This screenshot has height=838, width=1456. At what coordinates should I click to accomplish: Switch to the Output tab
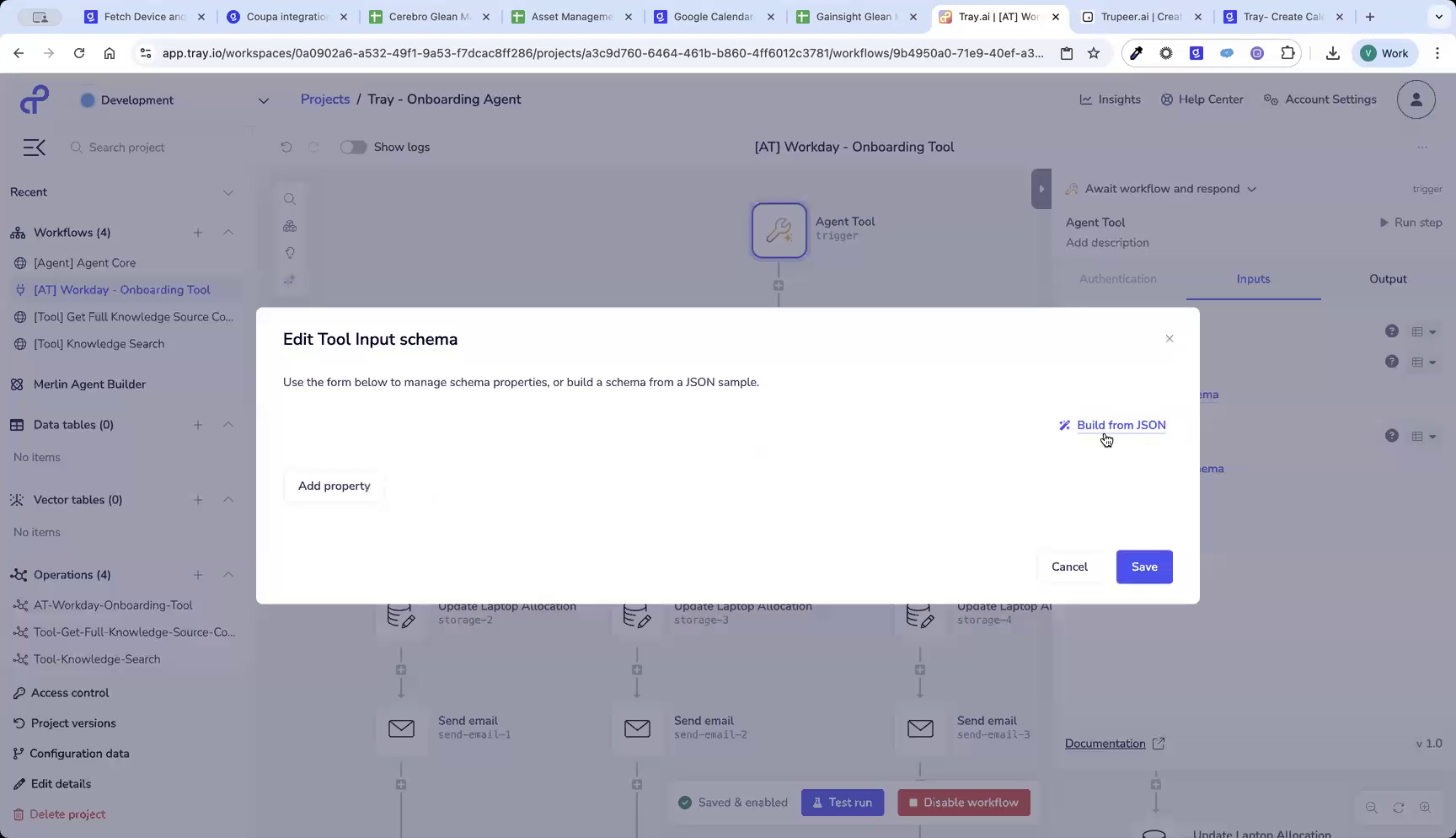[1388, 278]
